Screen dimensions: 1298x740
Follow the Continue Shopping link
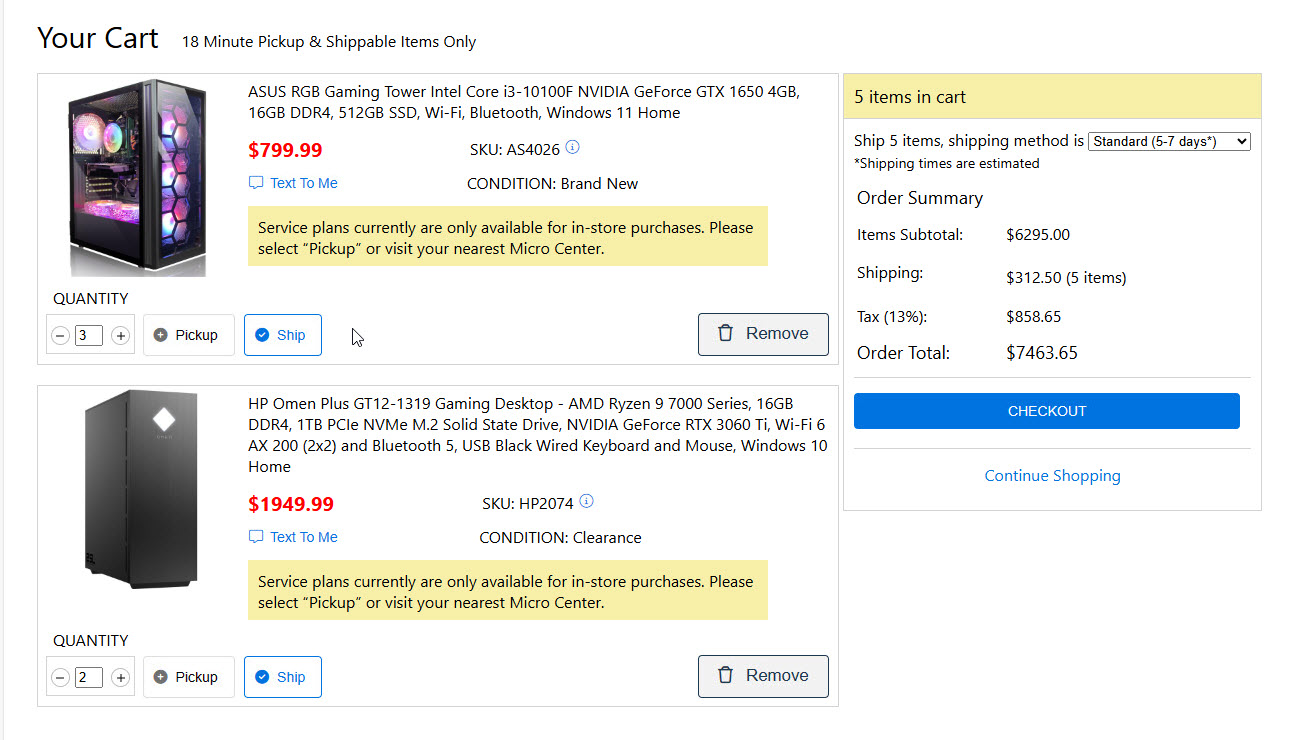coord(1052,476)
